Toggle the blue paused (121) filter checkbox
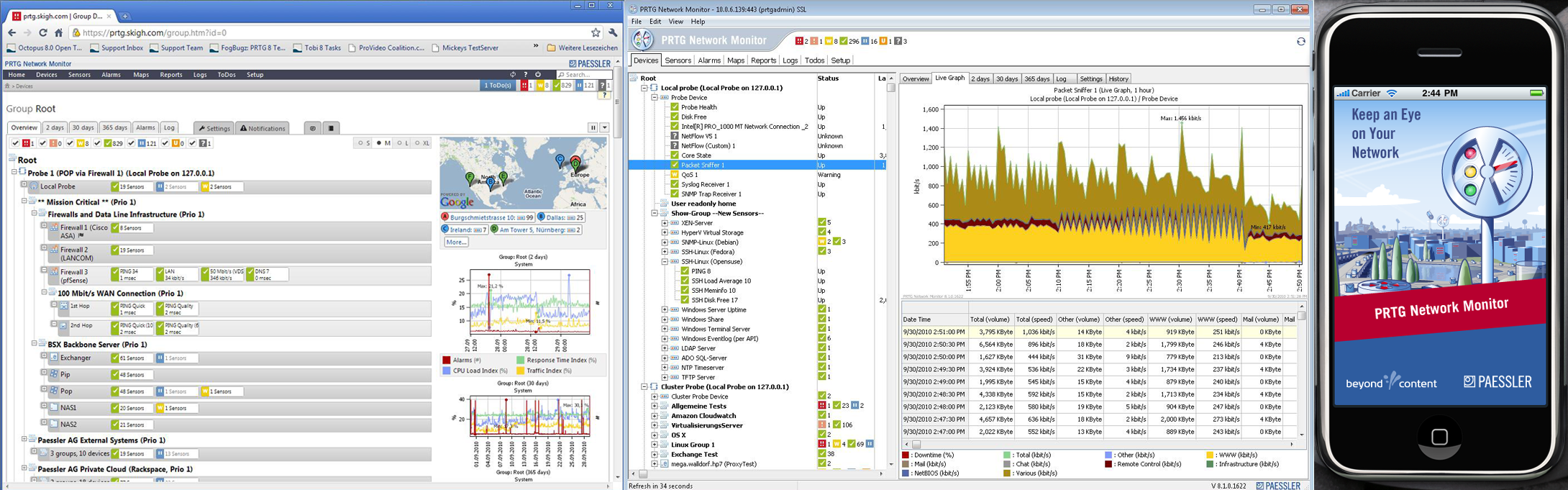Viewport: 1568px width, 490px height. coord(132,143)
